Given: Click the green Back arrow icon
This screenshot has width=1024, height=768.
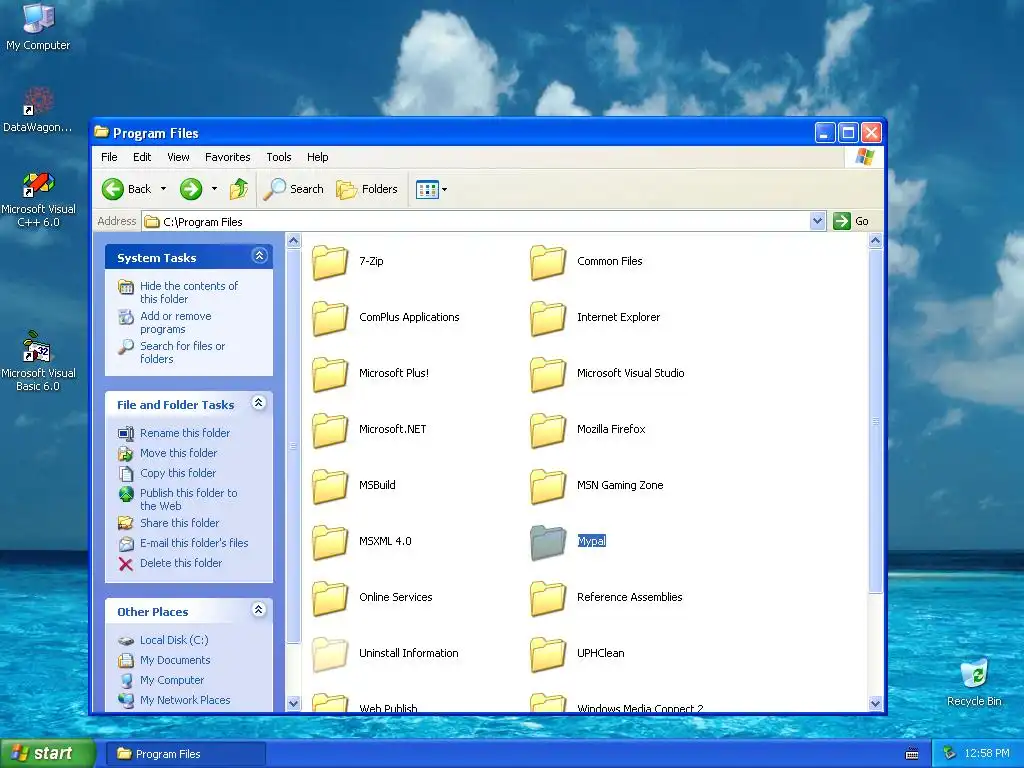Looking at the screenshot, I should coord(112,189).
